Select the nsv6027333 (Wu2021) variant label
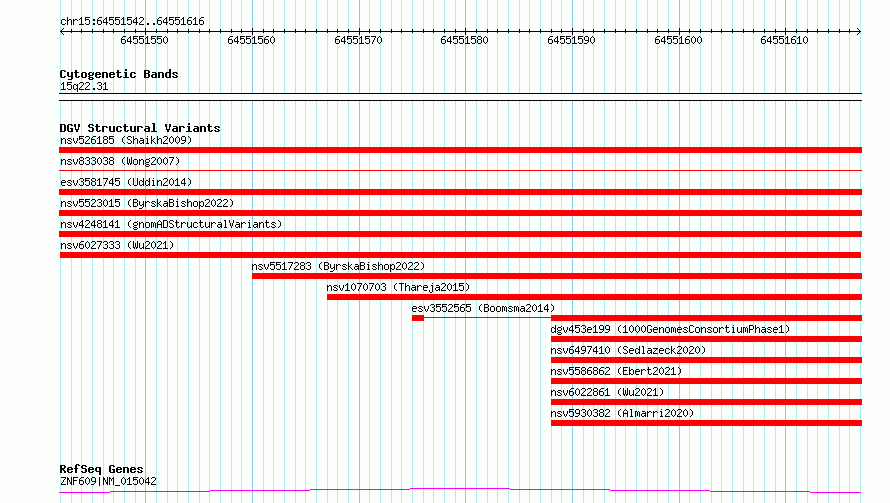 coord(117,245)
